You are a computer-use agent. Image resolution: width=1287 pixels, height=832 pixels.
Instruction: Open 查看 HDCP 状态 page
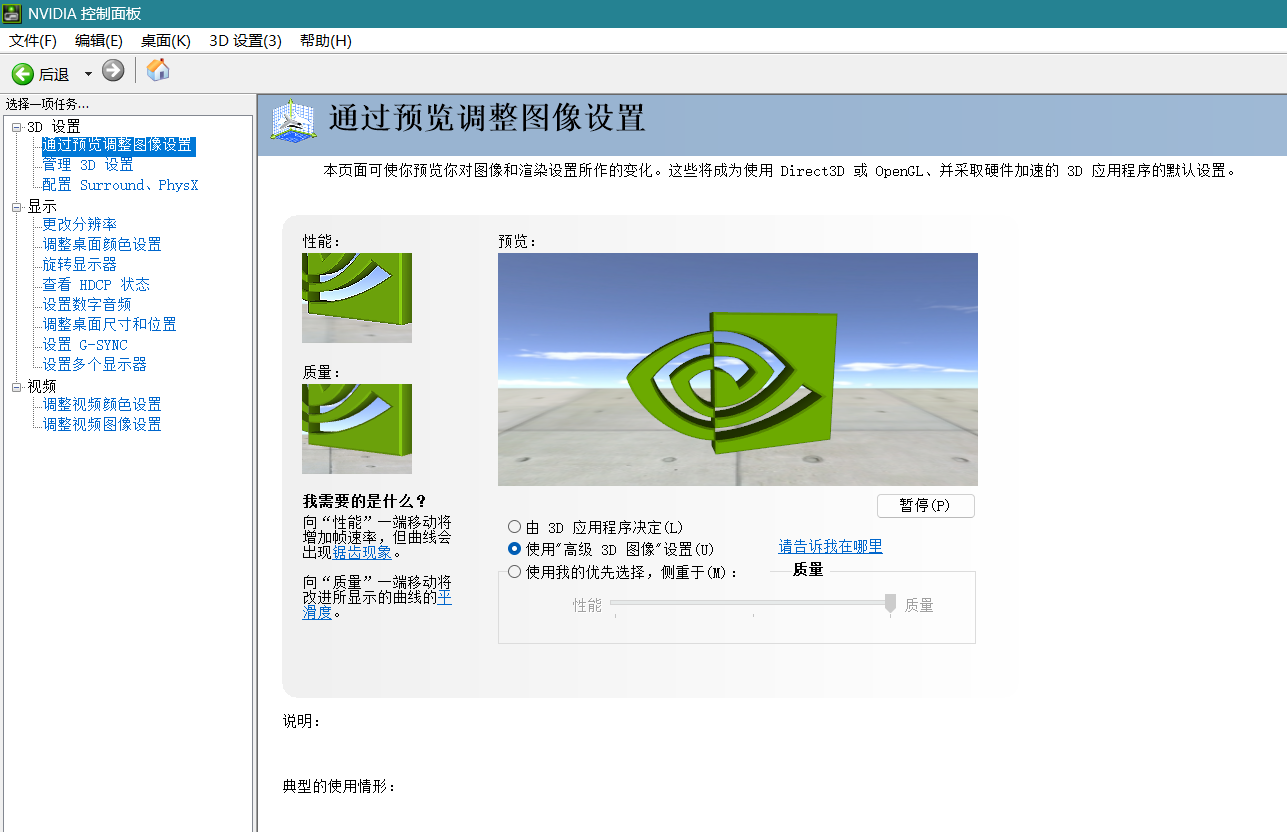[96, 285]
